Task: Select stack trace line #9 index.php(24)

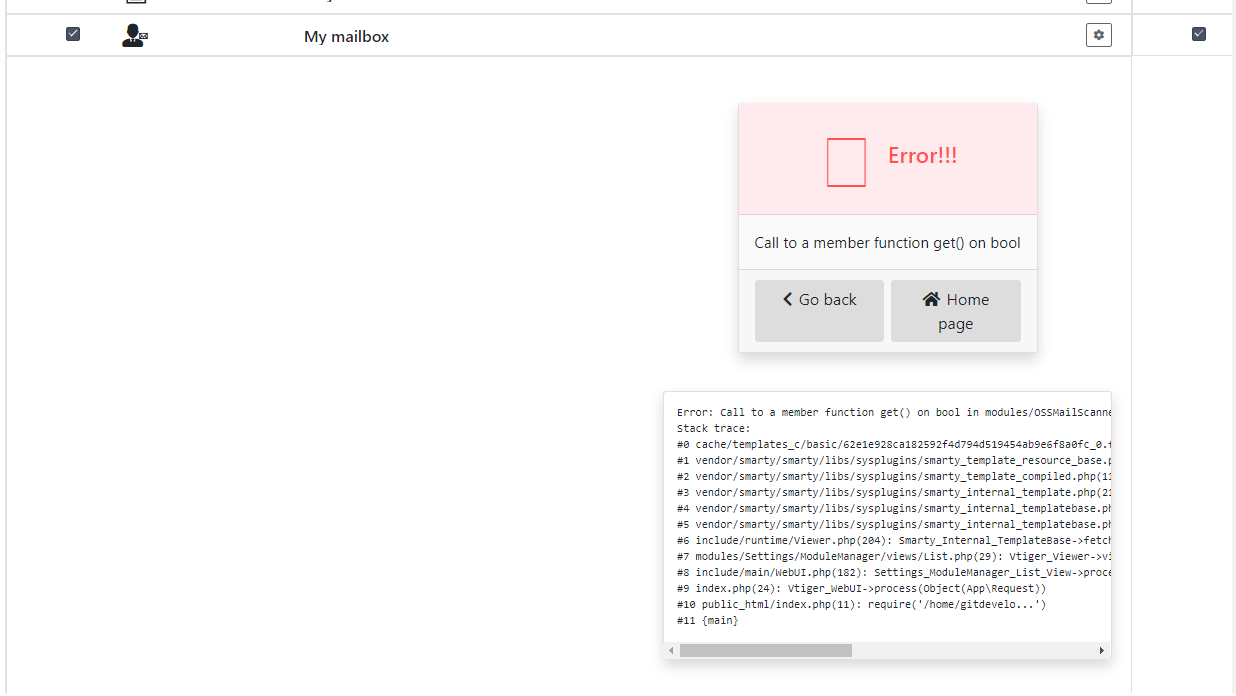Action: (862, 588)
